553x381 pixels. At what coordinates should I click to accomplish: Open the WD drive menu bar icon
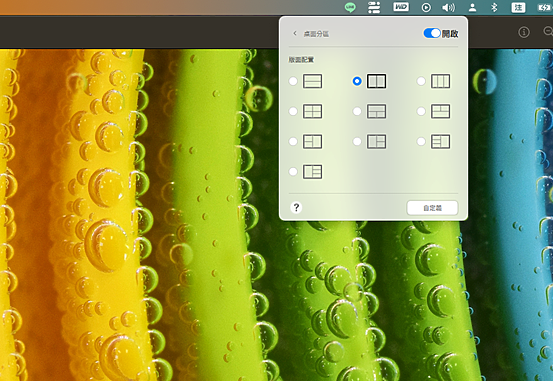click(x=401, y=7)
